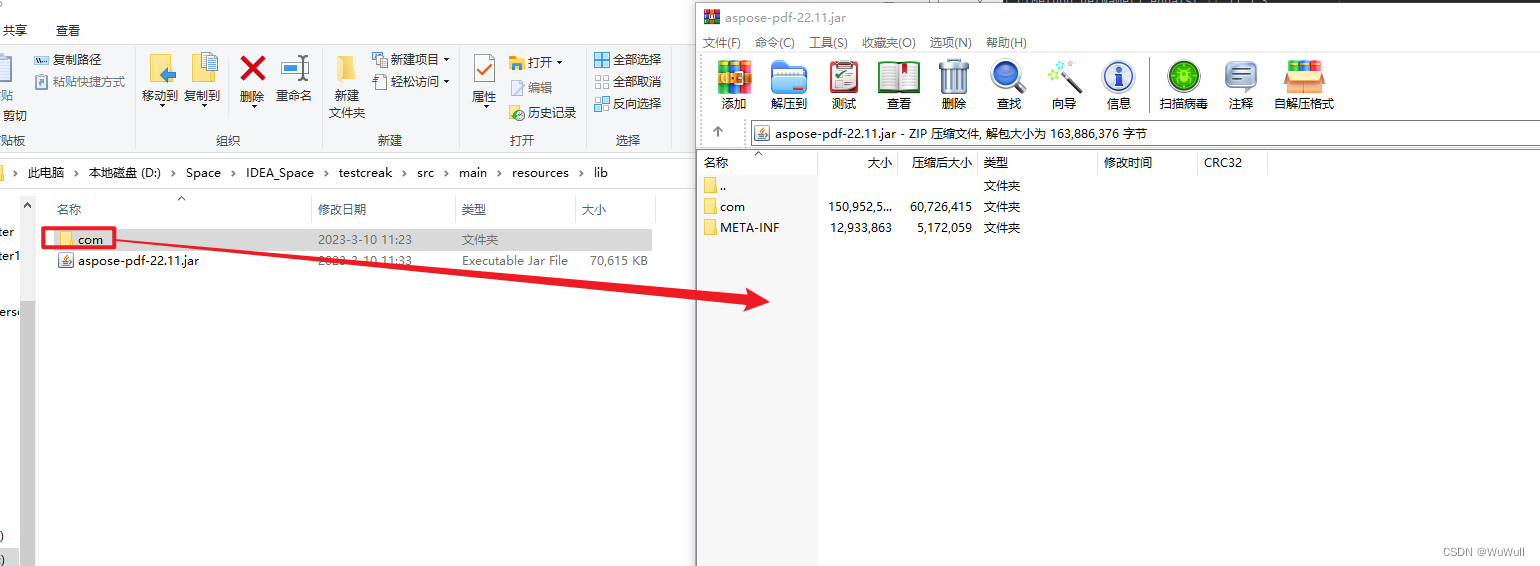Click Move to (移动到) in Explorer ribbon
Screen dimensions: 1540x566
(160, 79)
